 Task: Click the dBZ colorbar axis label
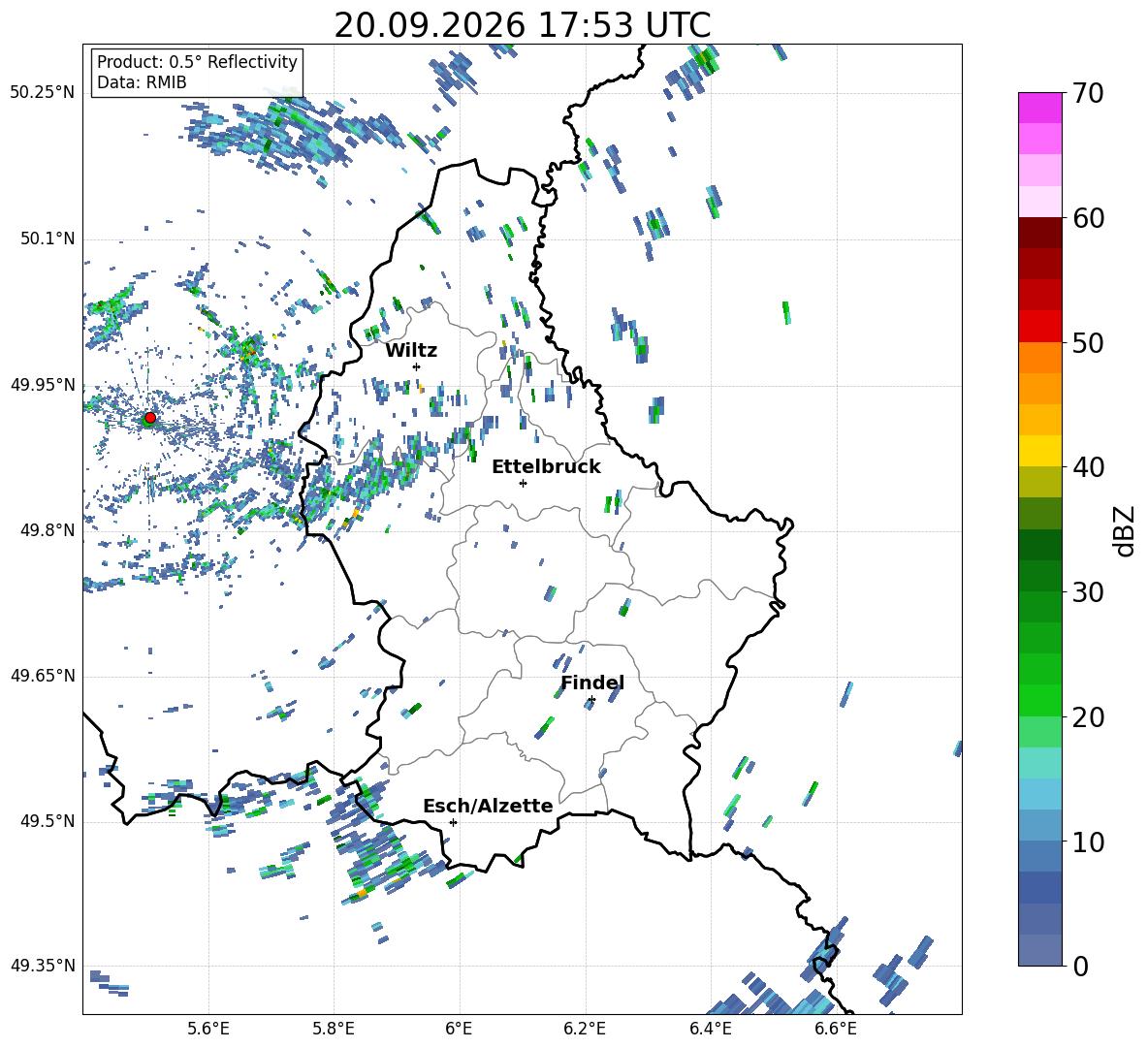point(1126,530)
